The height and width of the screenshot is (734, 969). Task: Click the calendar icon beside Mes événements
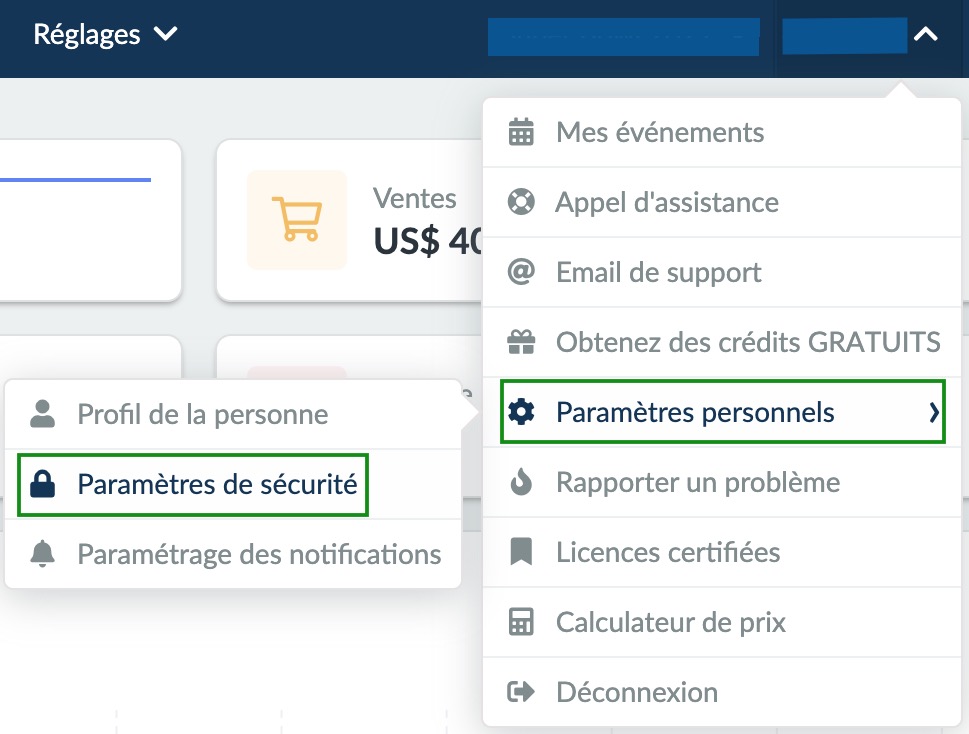click(521, 132)
